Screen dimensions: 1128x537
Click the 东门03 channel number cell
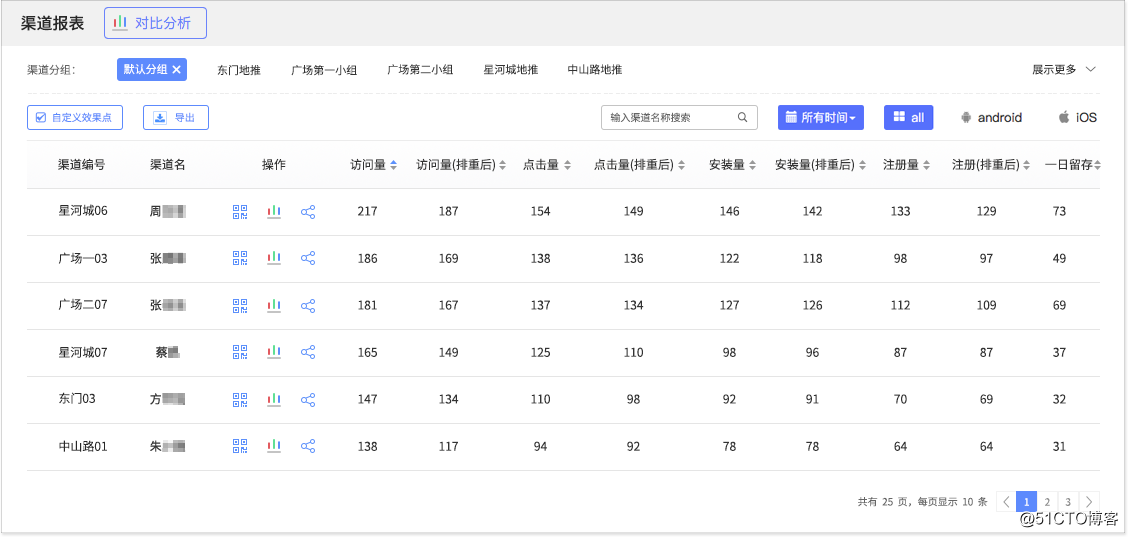click(77, 400)
